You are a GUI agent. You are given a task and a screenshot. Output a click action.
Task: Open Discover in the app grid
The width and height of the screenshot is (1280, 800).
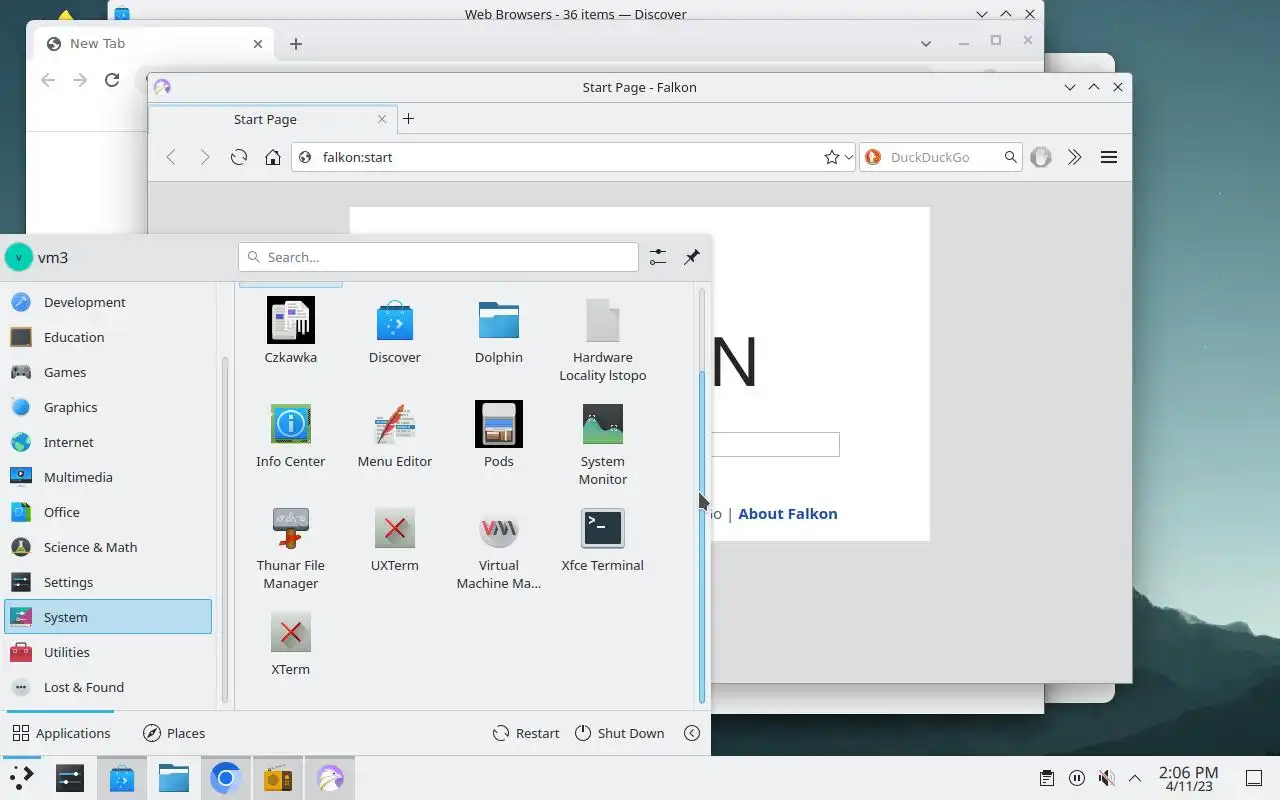(x=394, y=331)
